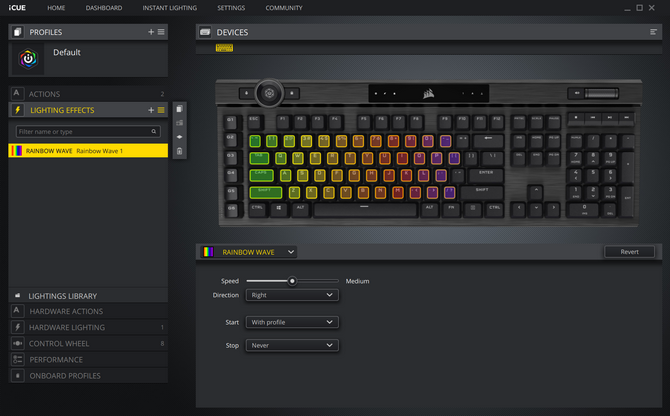
Task: Click the mute button beside the volume roller
Action: coord(576,93)
